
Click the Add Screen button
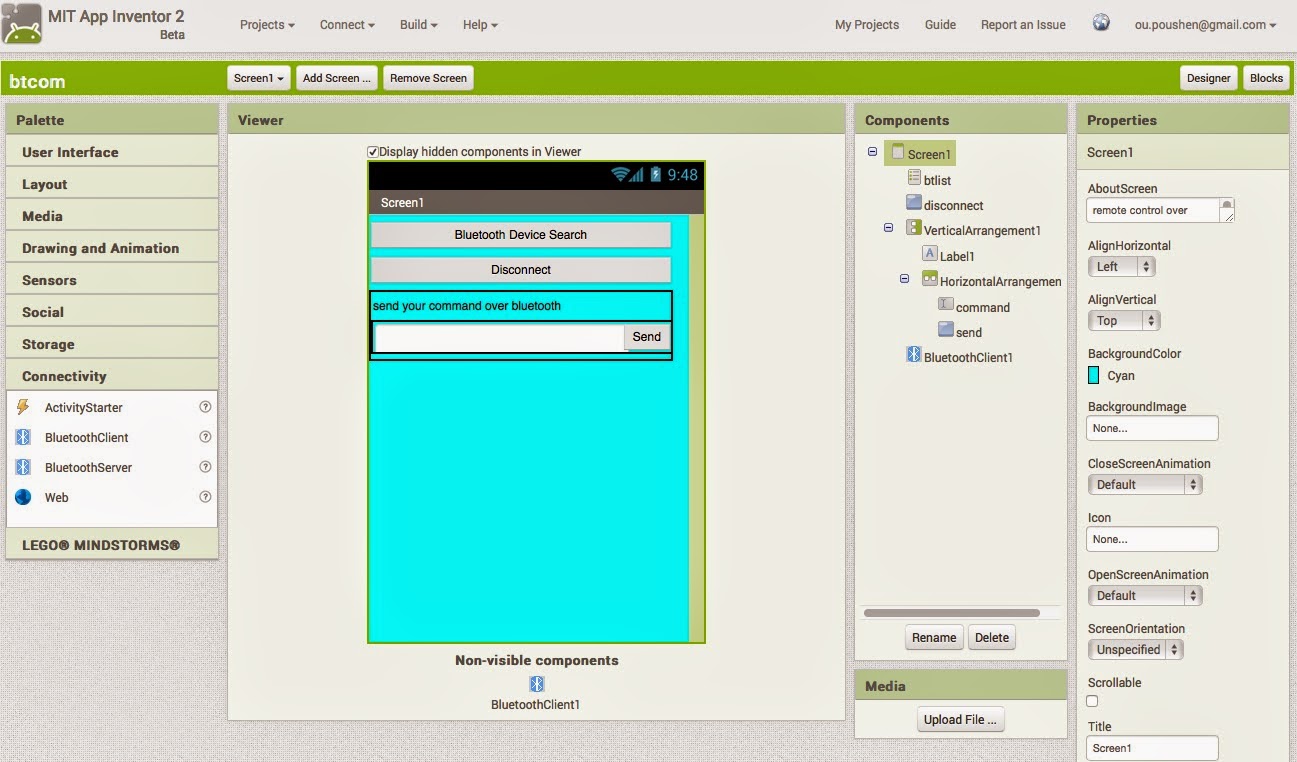tap(337, 78)
